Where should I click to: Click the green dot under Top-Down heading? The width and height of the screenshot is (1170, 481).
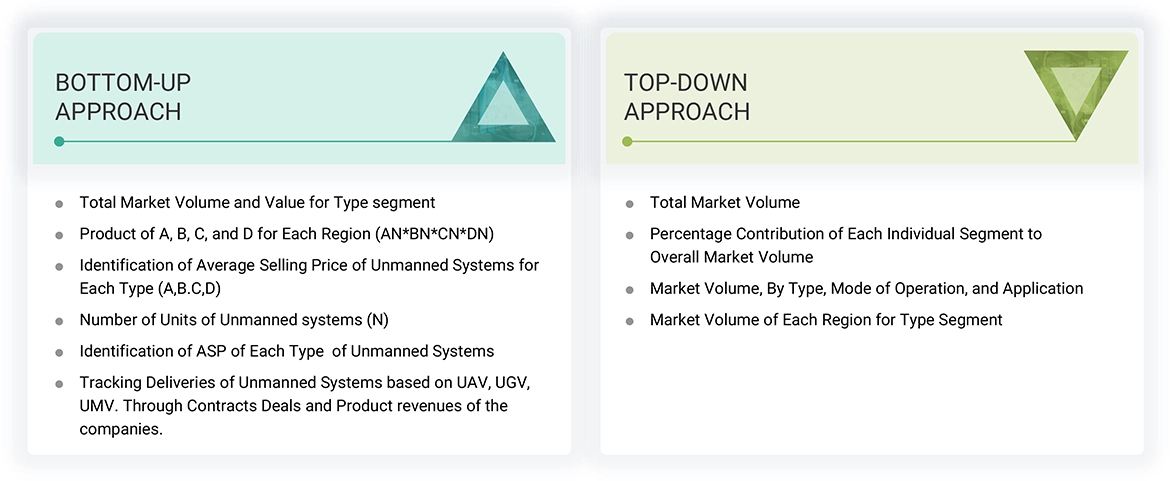(627, 141)
